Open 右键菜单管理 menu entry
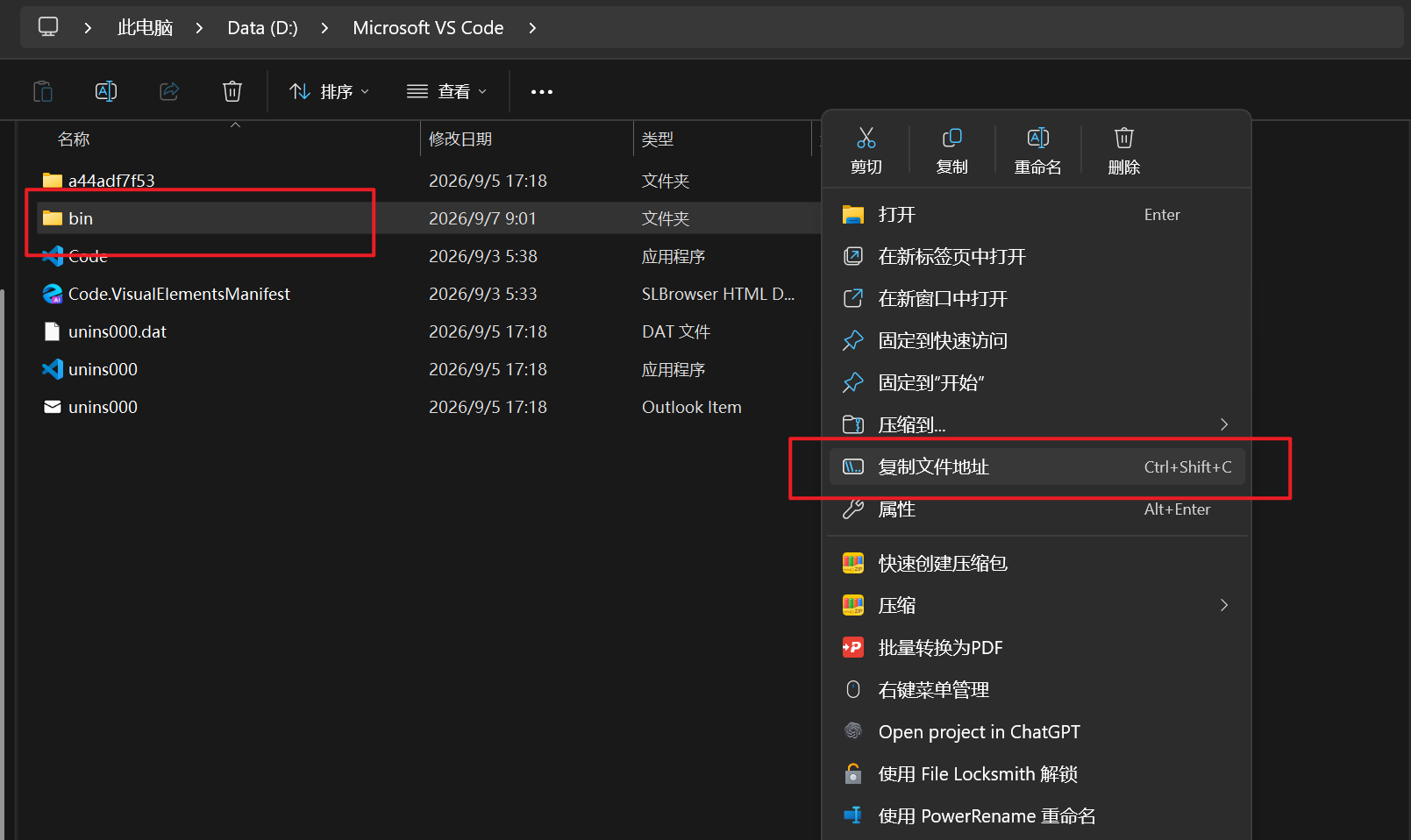This screenshot has width=1411, height=840. 1037,690
